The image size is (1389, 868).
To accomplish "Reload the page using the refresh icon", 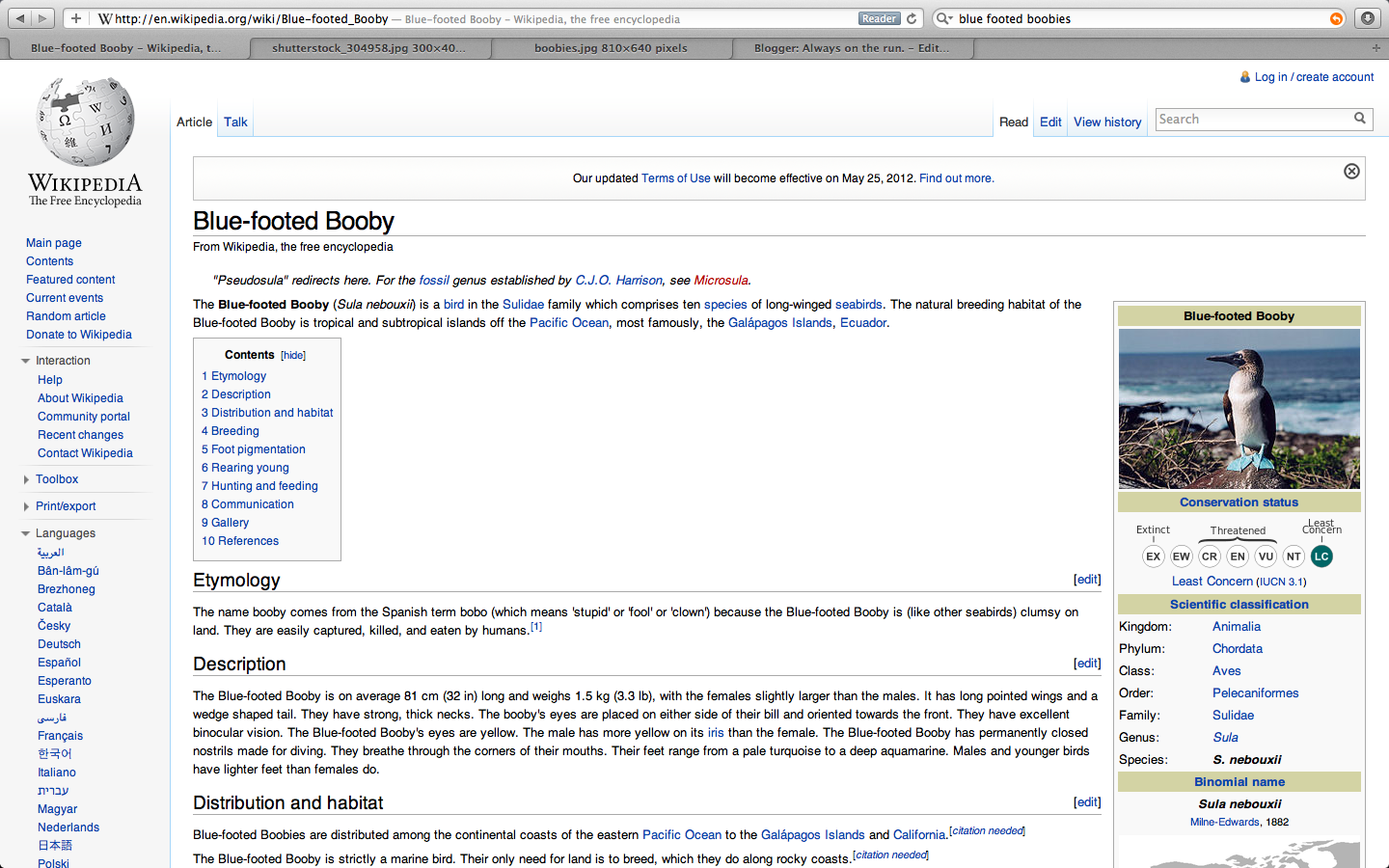I will click(x=912, y=18).
